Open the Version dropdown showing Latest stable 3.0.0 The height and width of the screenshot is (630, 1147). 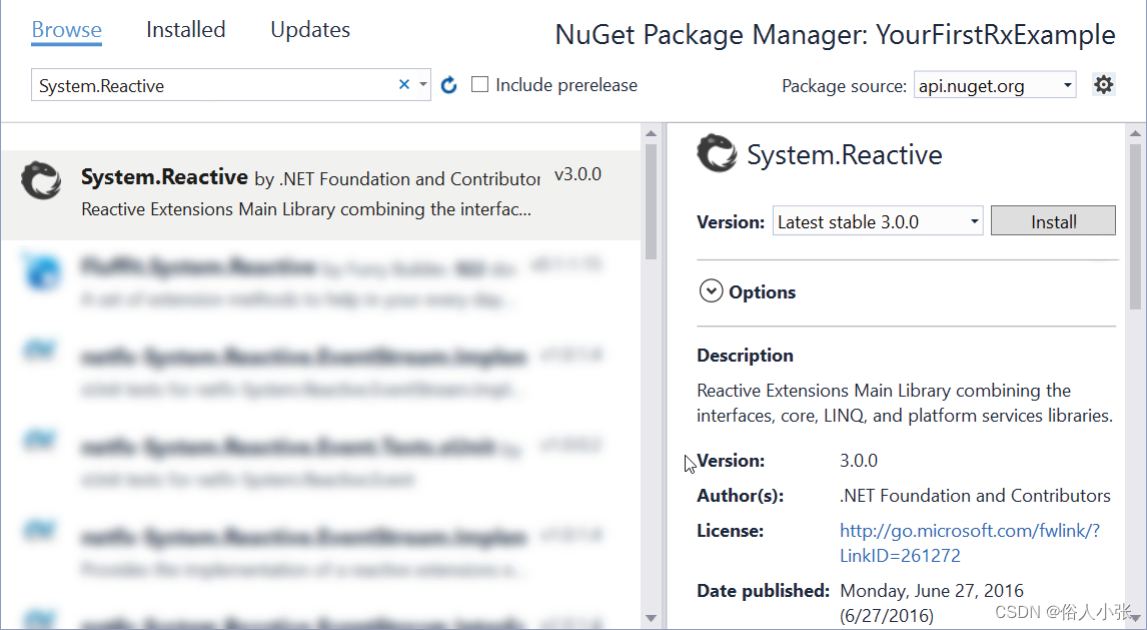tap(878, 221)
